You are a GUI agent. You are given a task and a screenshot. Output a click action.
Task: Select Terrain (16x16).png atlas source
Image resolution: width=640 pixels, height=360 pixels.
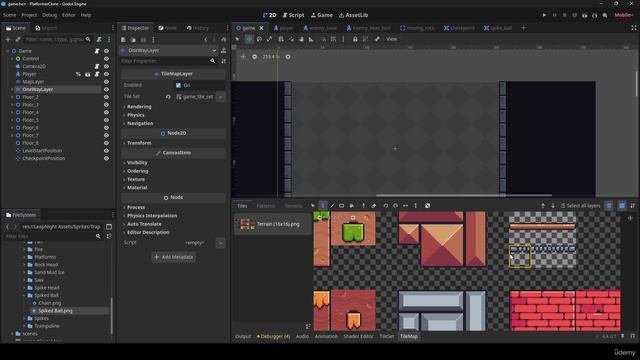coord(273,224)
